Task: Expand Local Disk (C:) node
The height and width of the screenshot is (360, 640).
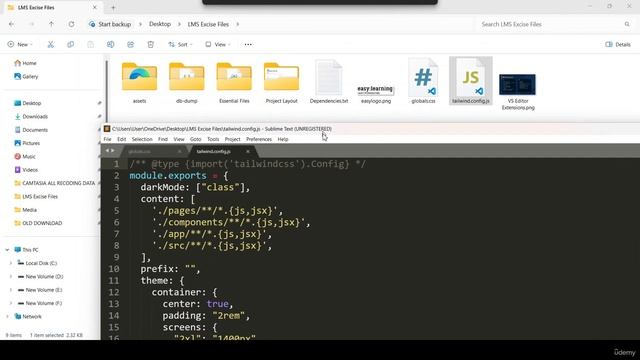Action: point(11,263)
